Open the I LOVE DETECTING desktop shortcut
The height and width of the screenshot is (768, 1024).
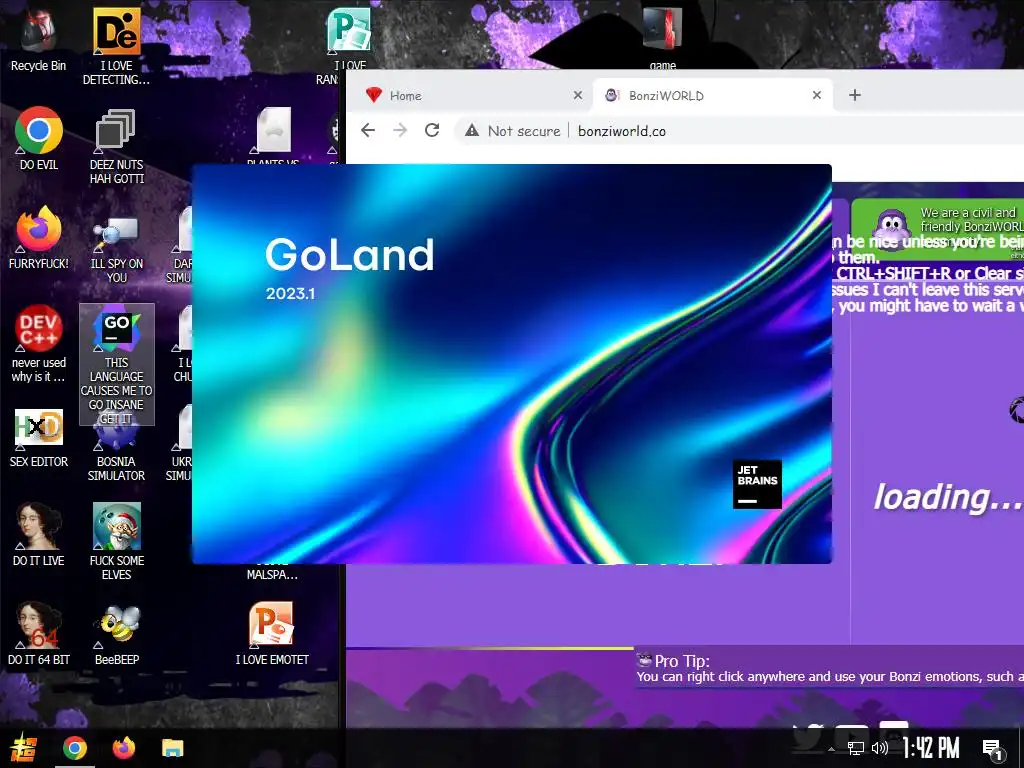click(x=116, y=46)
